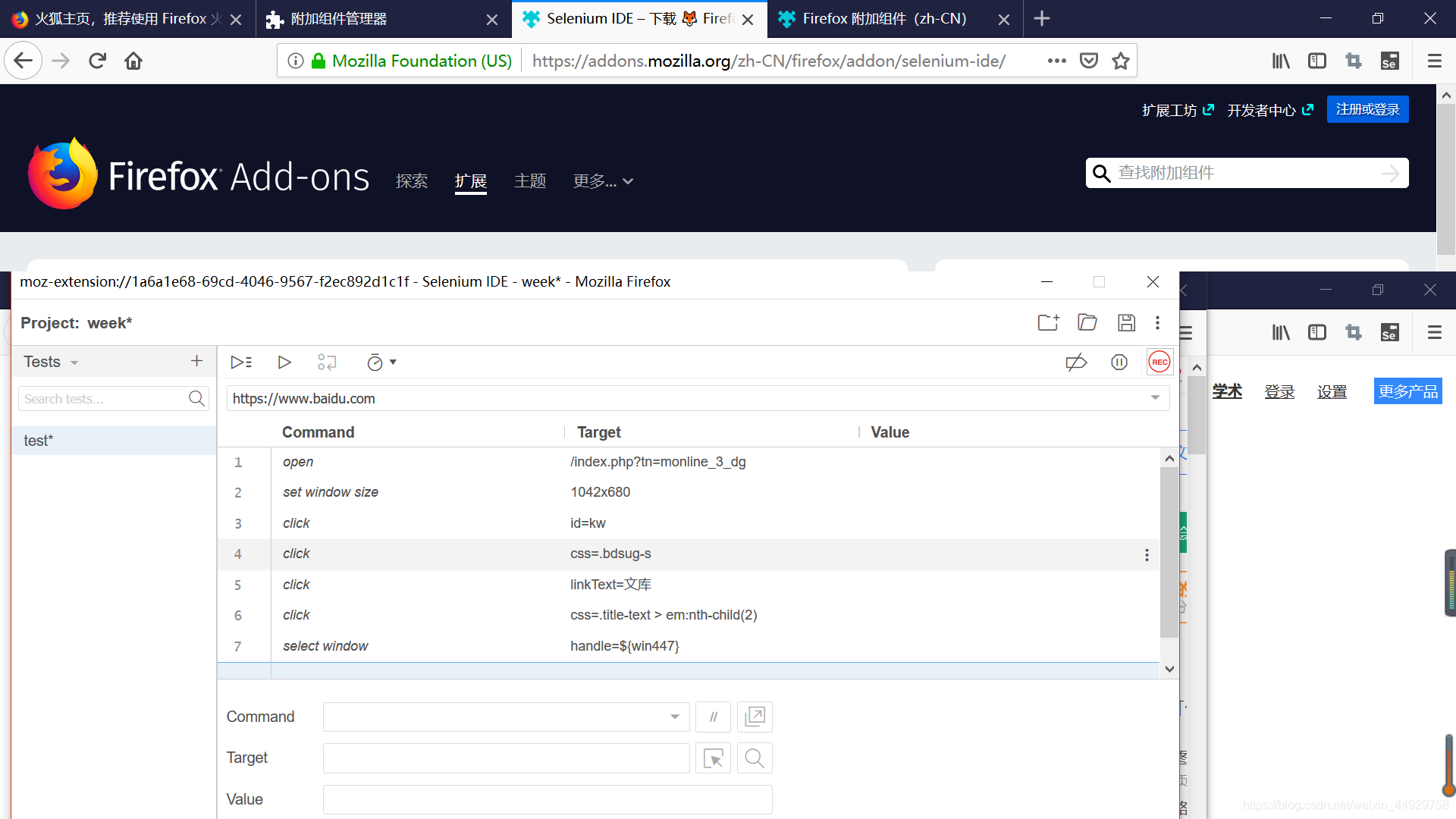Add new test with plus icon
The image size is (1456, 819).
tap(196, 361)
